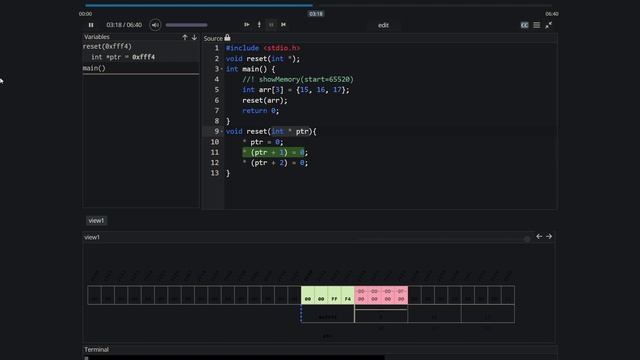
Task: Click the step-forward play icon
Action: click(x=247, y=24)
